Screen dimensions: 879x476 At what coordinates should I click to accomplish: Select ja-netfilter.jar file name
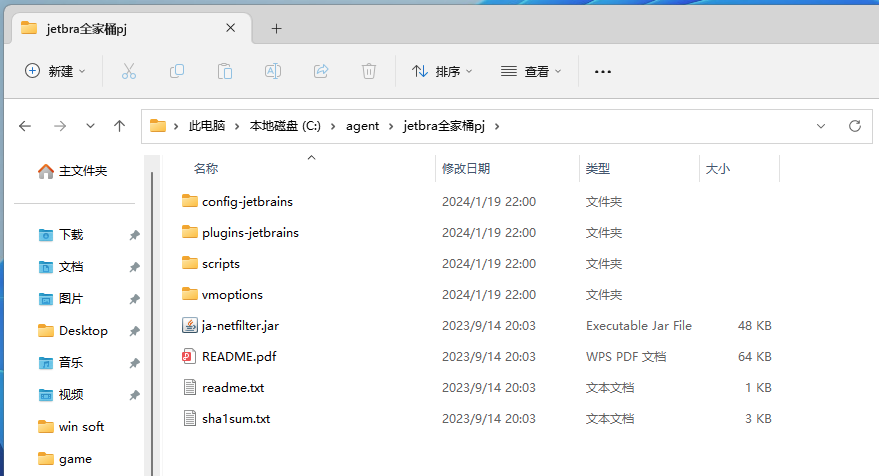coord(240,326)
